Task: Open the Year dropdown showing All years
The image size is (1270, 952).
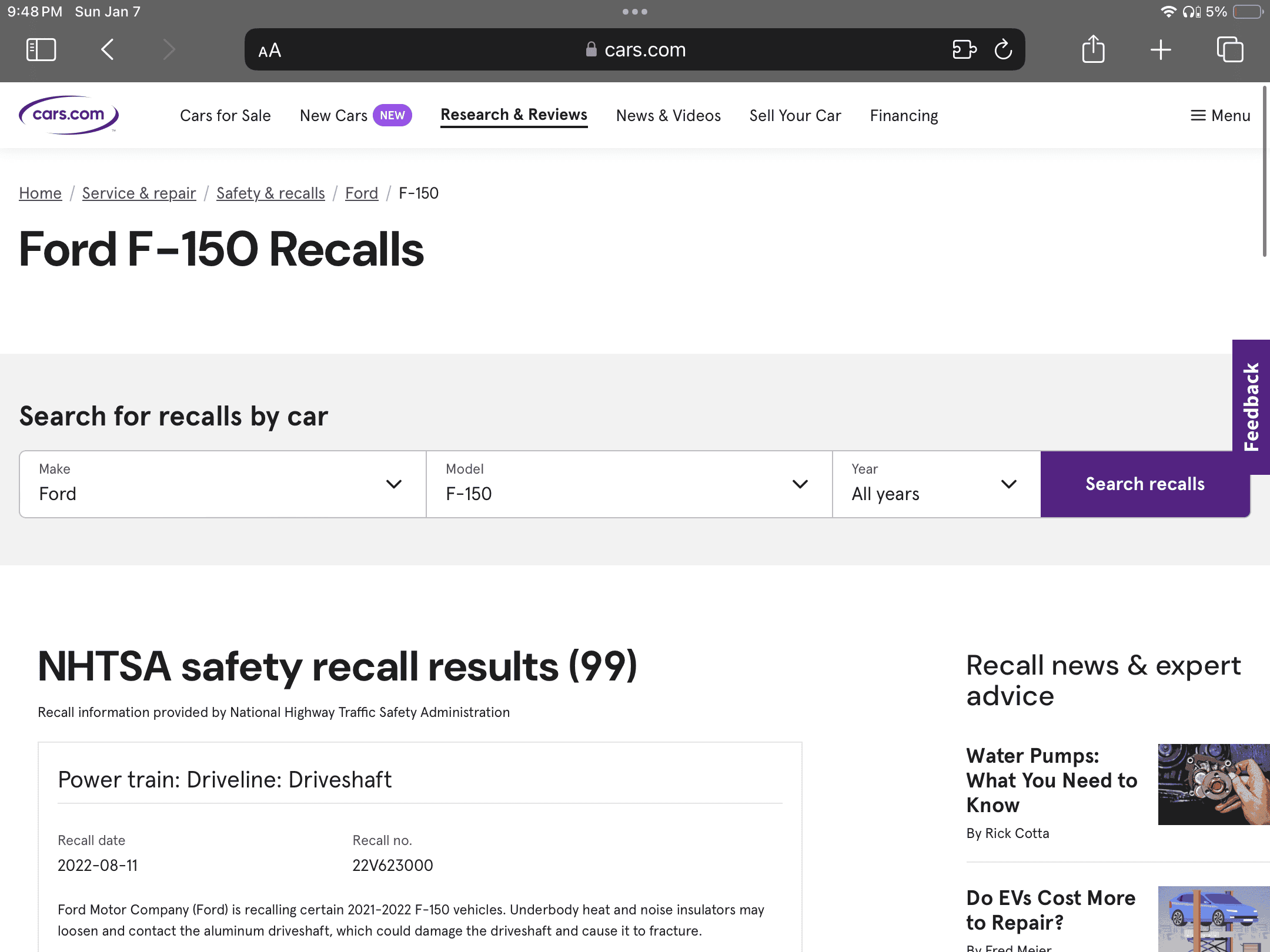Action: click(x=937, y=484)
